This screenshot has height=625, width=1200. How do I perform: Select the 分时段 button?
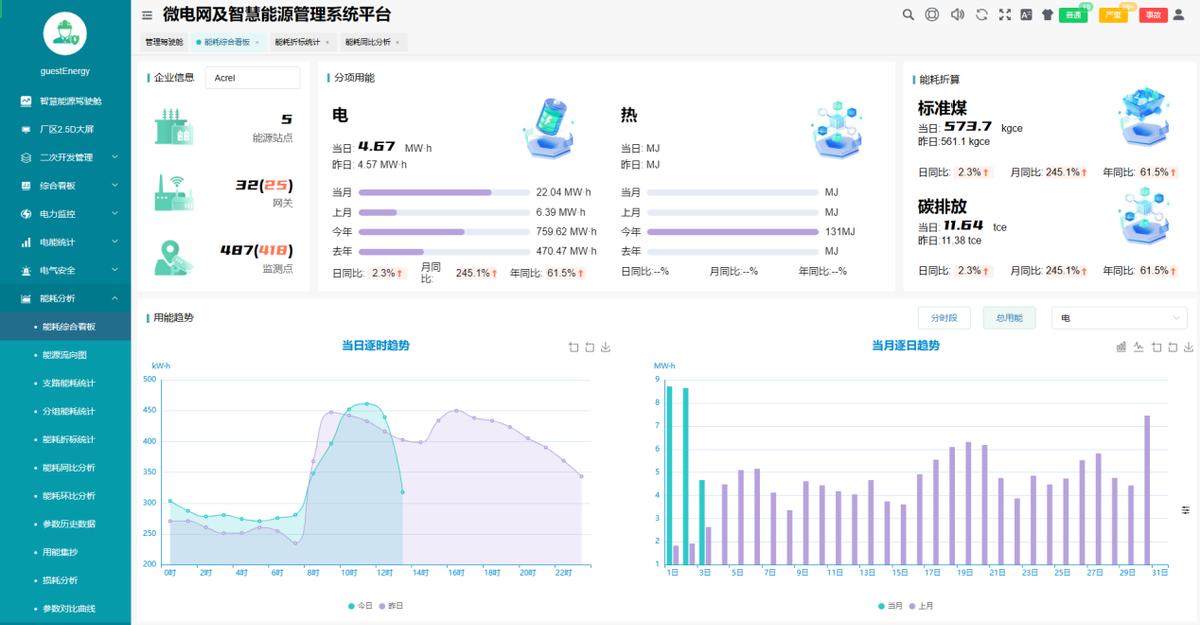945,318
